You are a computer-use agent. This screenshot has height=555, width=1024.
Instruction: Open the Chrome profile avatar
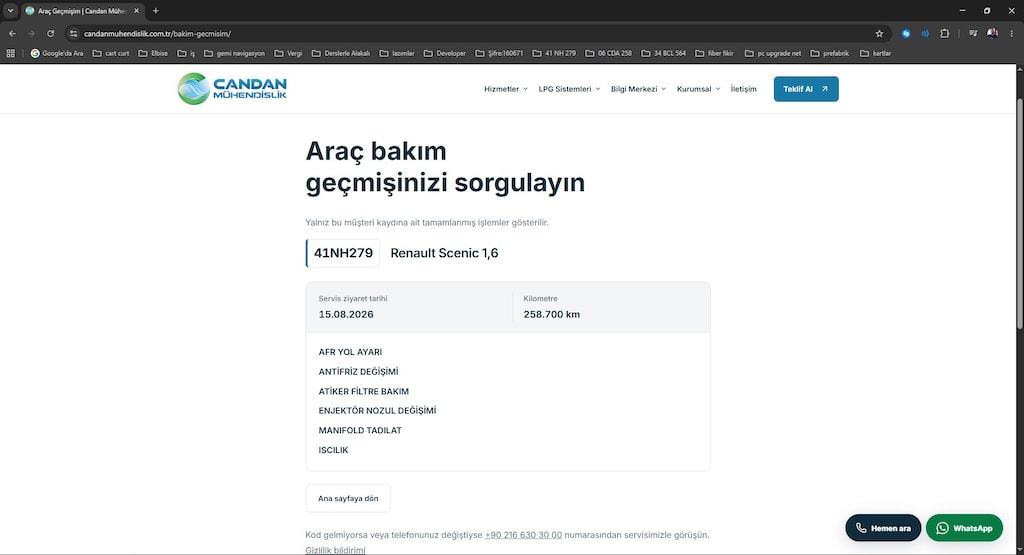click(x=992, y=33)
